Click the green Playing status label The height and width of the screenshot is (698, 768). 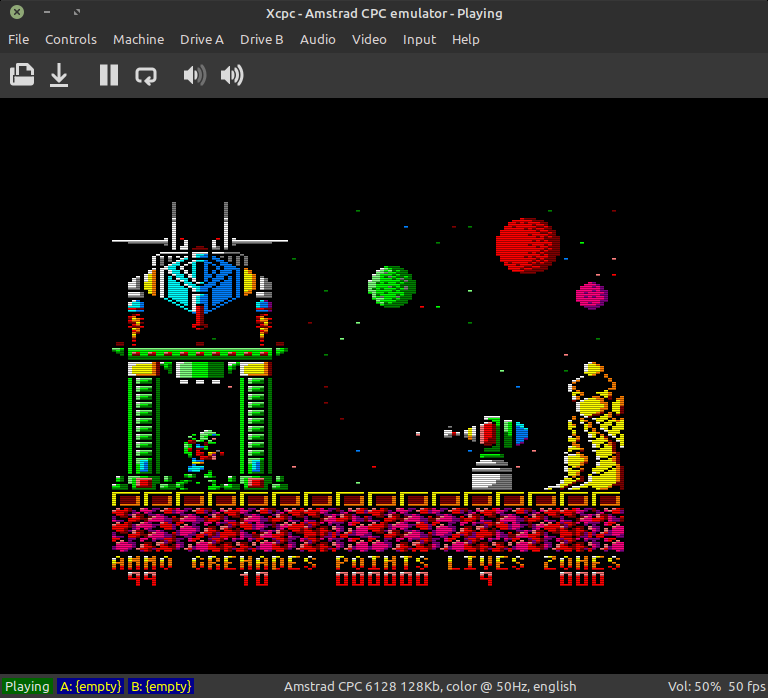coord(27,686)
